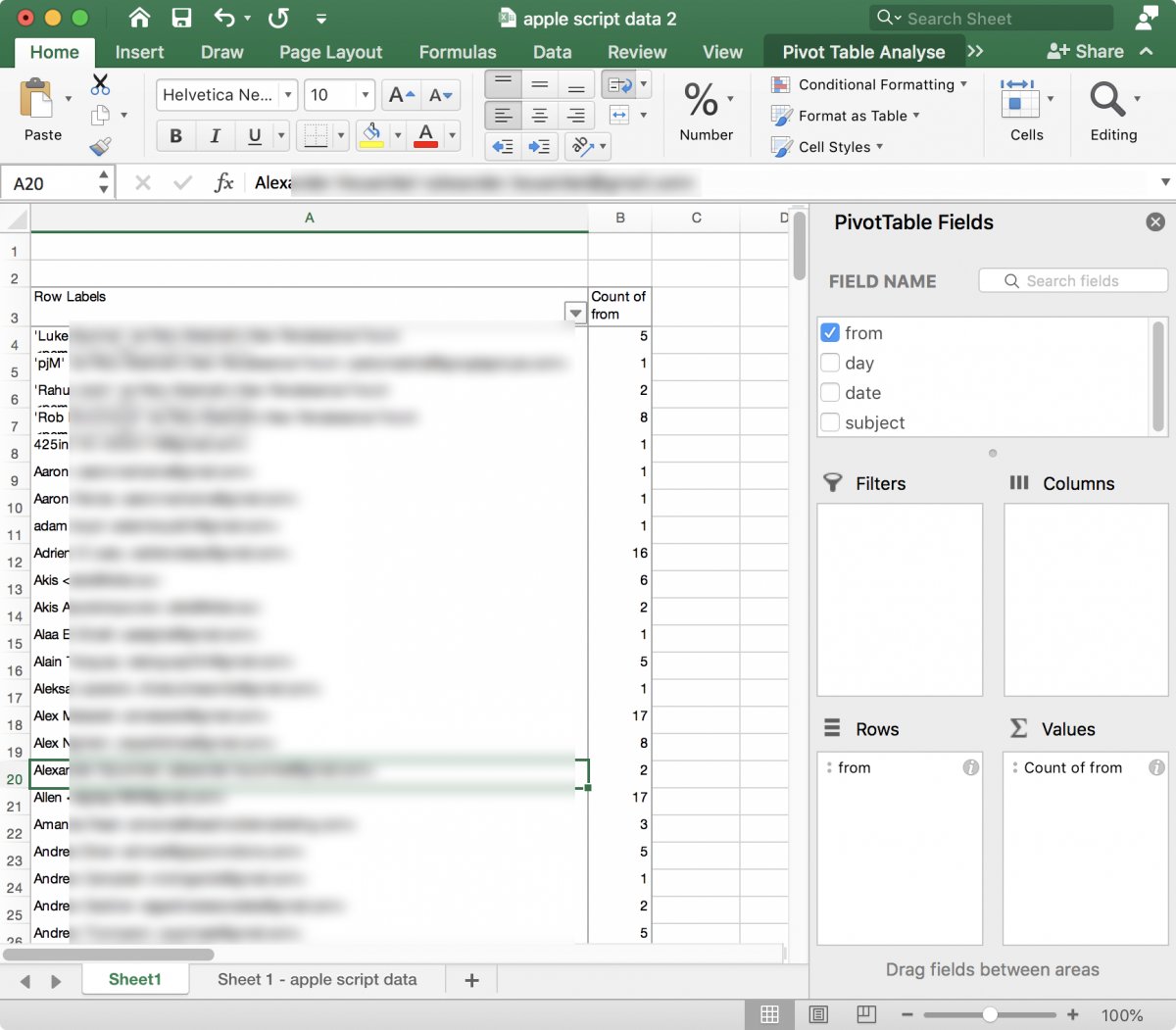This screenshot has width=1176, height=1030.
Task: Click the Number percent style icon
Action: click(700, 101)
